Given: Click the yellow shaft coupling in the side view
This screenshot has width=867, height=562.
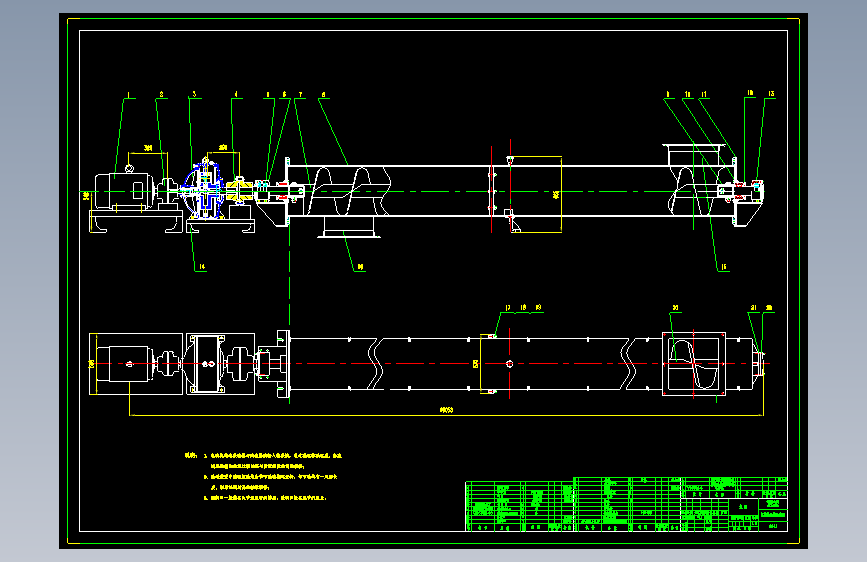Looking at the screenshot, I should click(239, 190).
